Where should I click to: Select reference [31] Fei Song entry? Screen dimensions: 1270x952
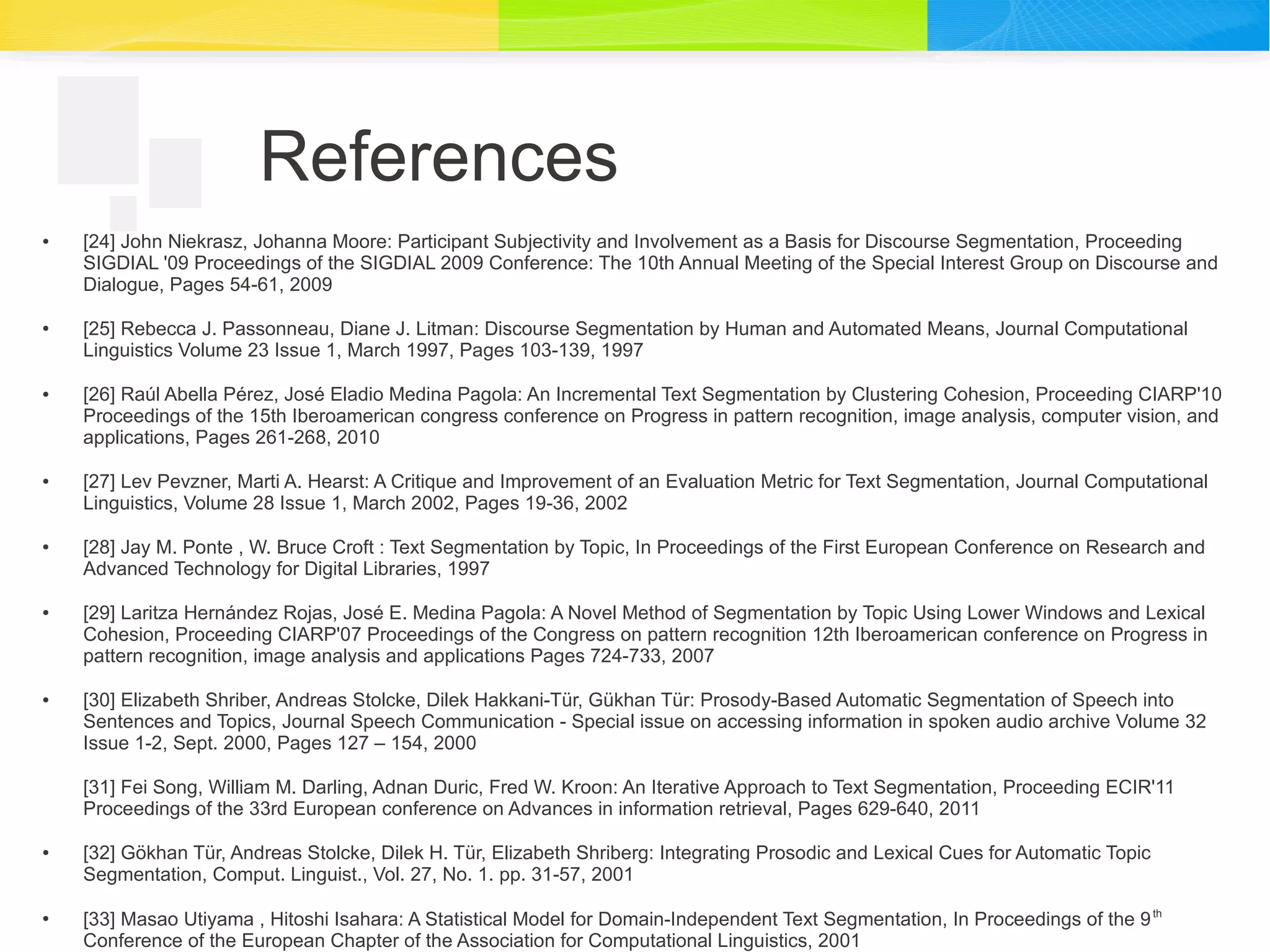pyautogui.click(x=629, y=798)
